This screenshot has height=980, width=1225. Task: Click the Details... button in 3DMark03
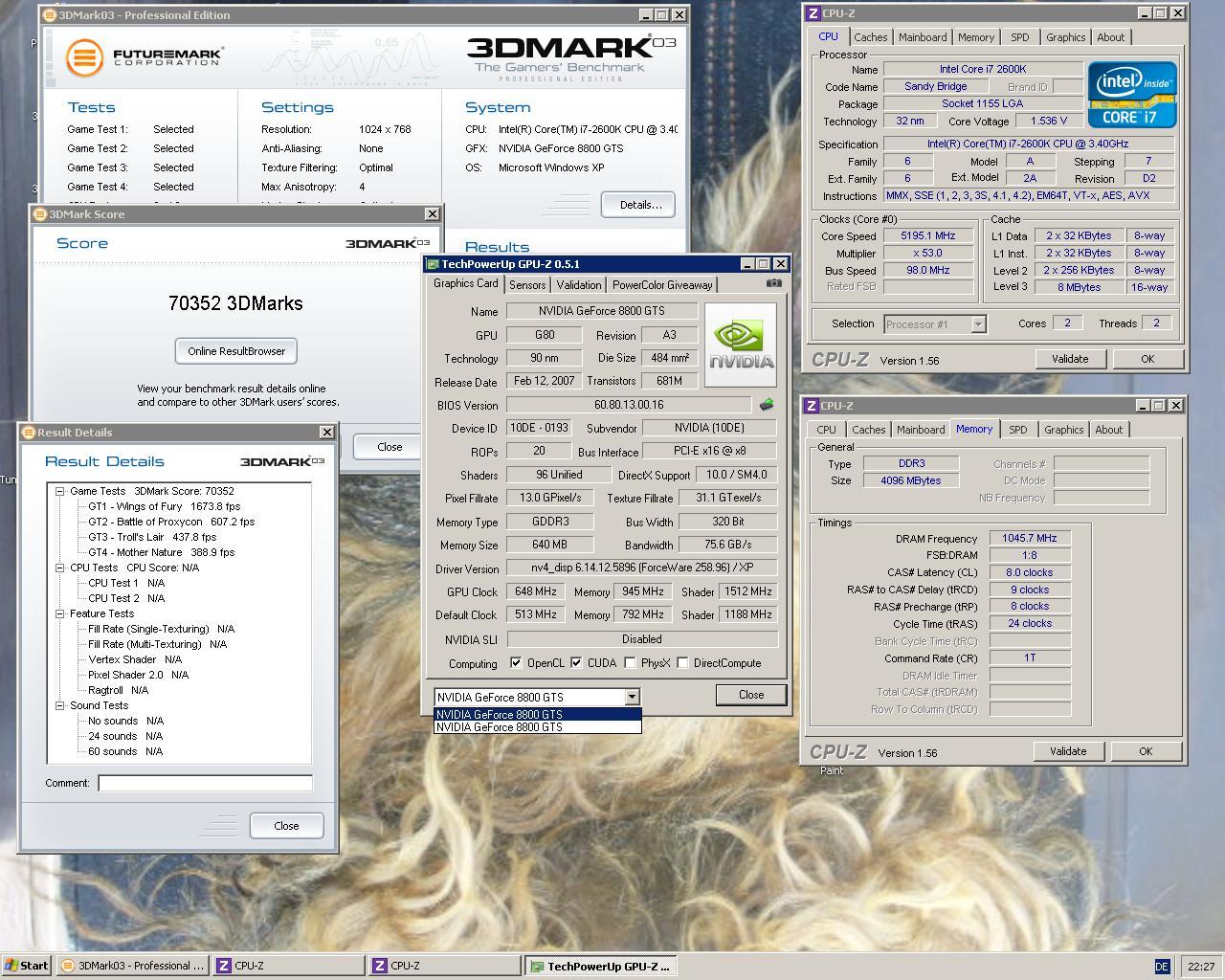pyautogui.click(x=638, y=205)
